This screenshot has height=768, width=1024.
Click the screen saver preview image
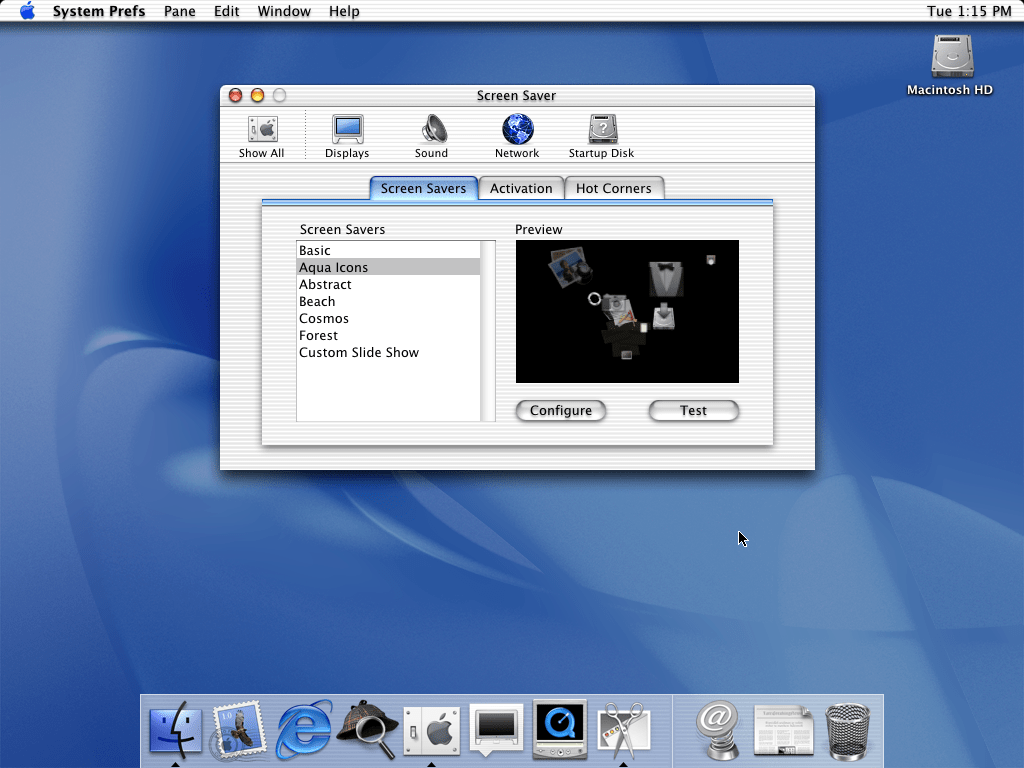pyautogui.click(x=627, y=311)
